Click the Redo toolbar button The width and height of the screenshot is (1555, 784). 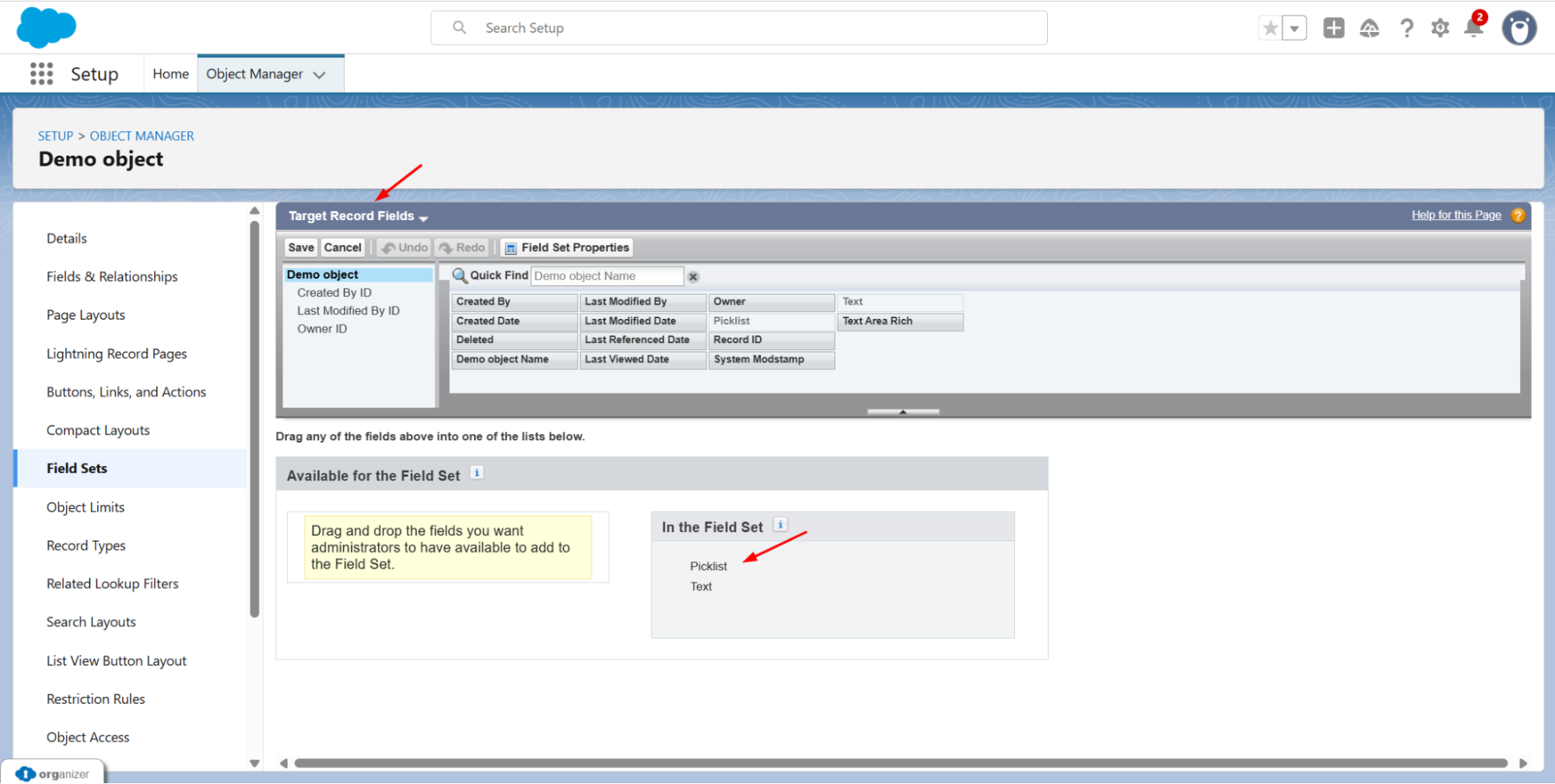(x=462, y=247)
